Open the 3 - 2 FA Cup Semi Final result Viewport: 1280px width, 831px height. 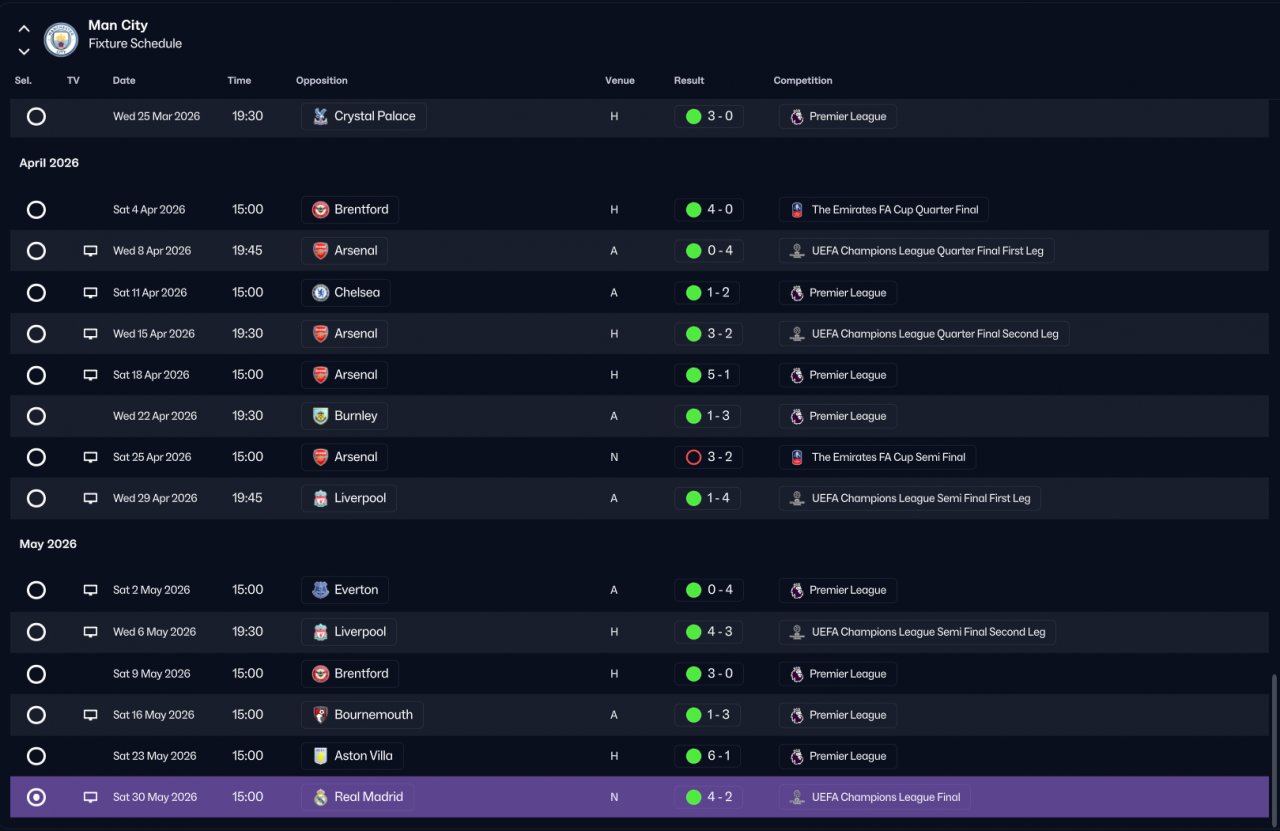coord(709,457)
